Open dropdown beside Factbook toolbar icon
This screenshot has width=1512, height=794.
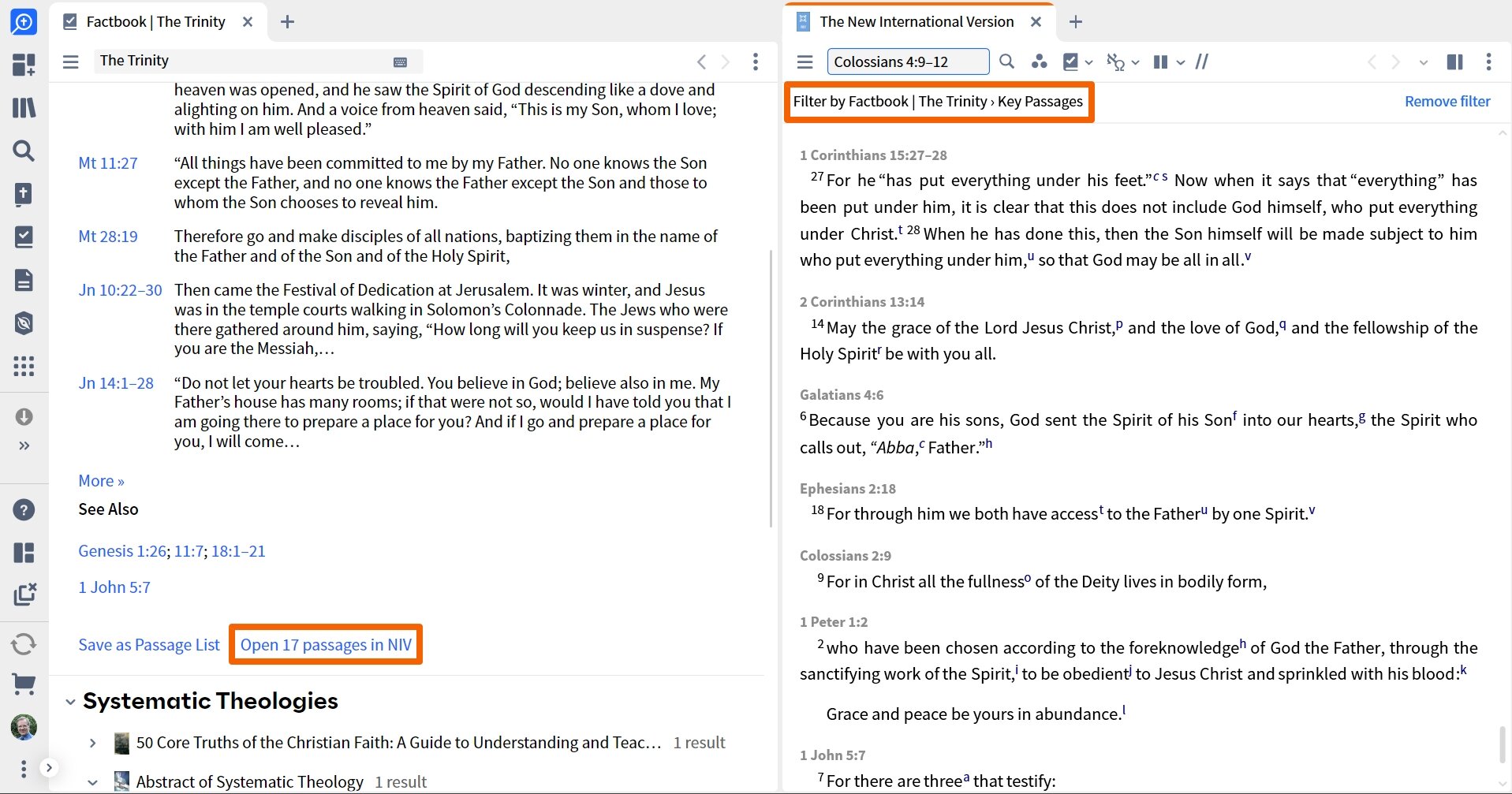[1089, 62]
